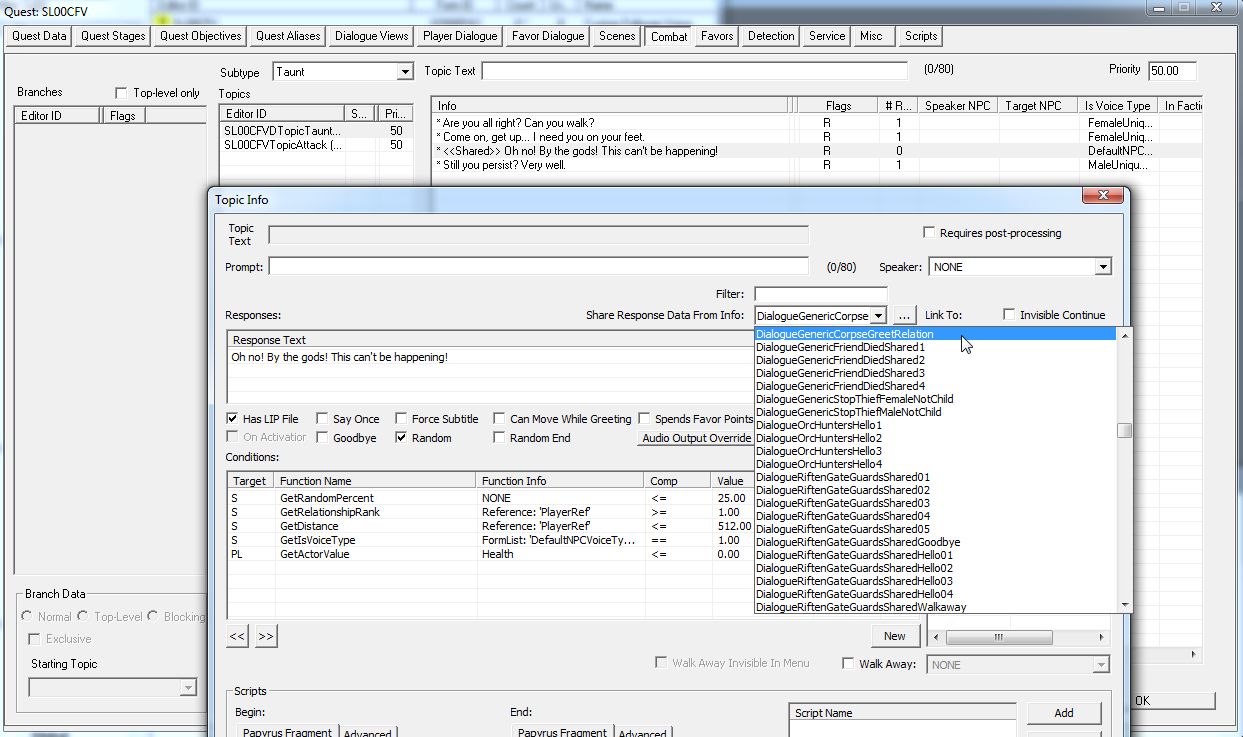Open the Quest Stages tab
The height and width of the screenshot is (737, 1243).
(x=113, y=36)
